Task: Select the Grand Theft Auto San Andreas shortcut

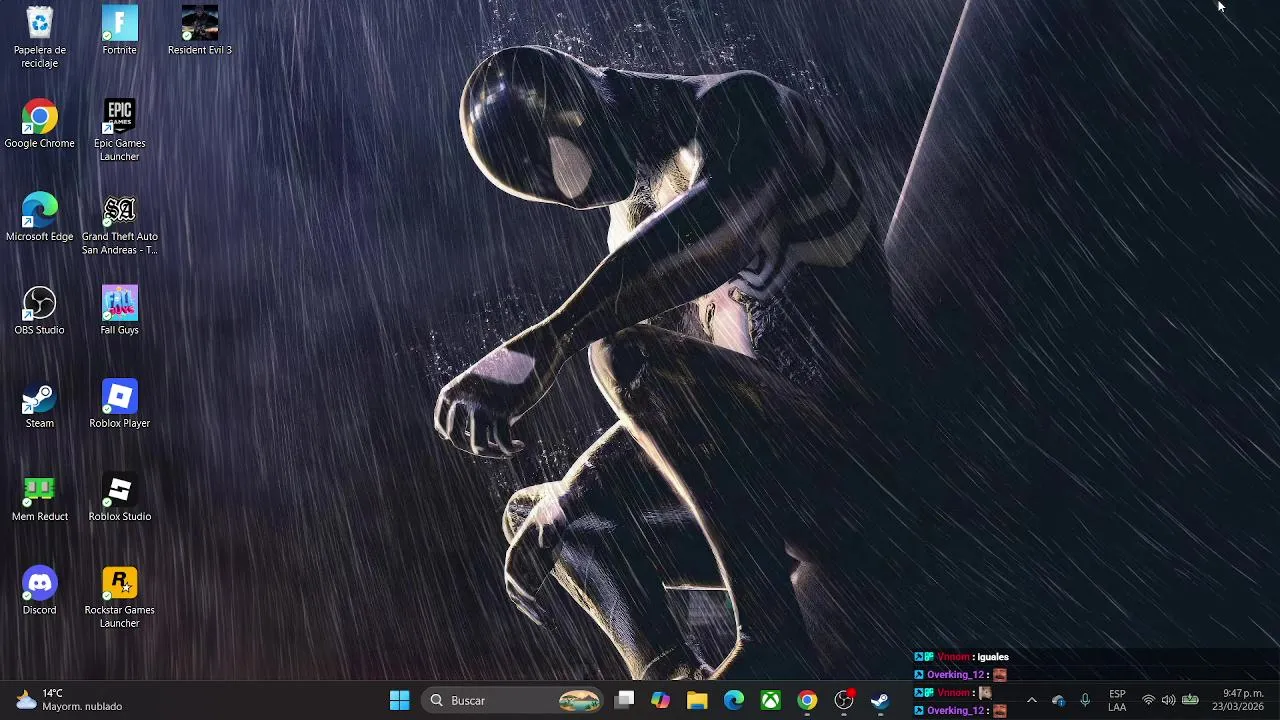Action: coord(119,224)
